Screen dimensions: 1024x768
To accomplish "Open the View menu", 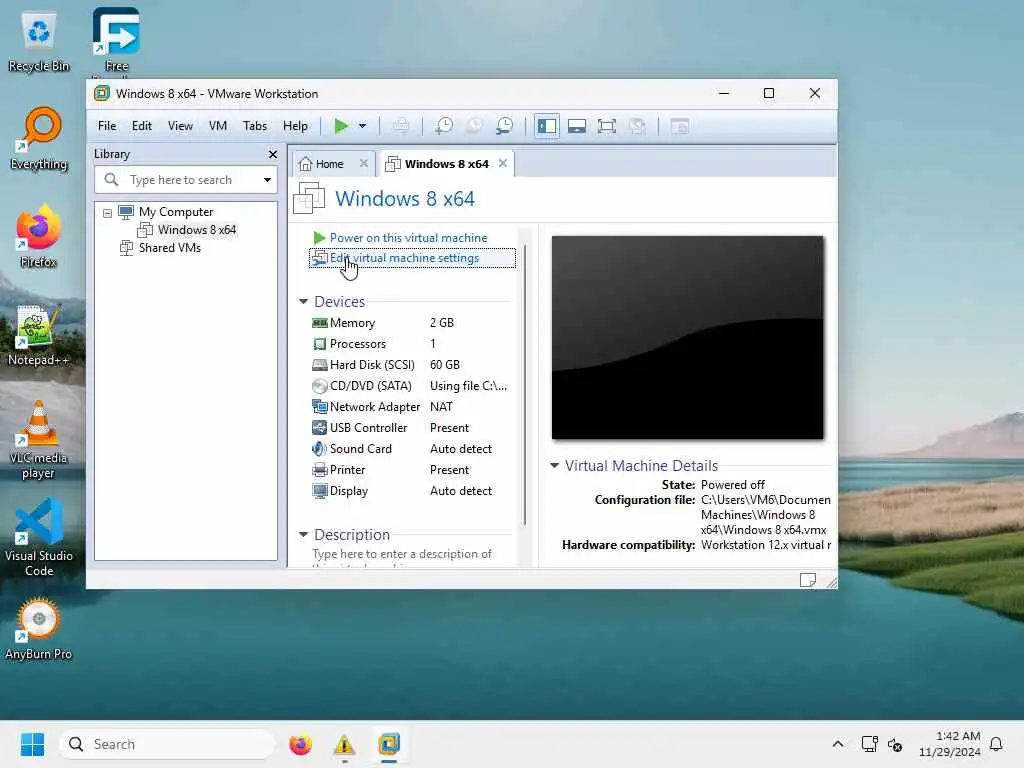I will point(180,126).
